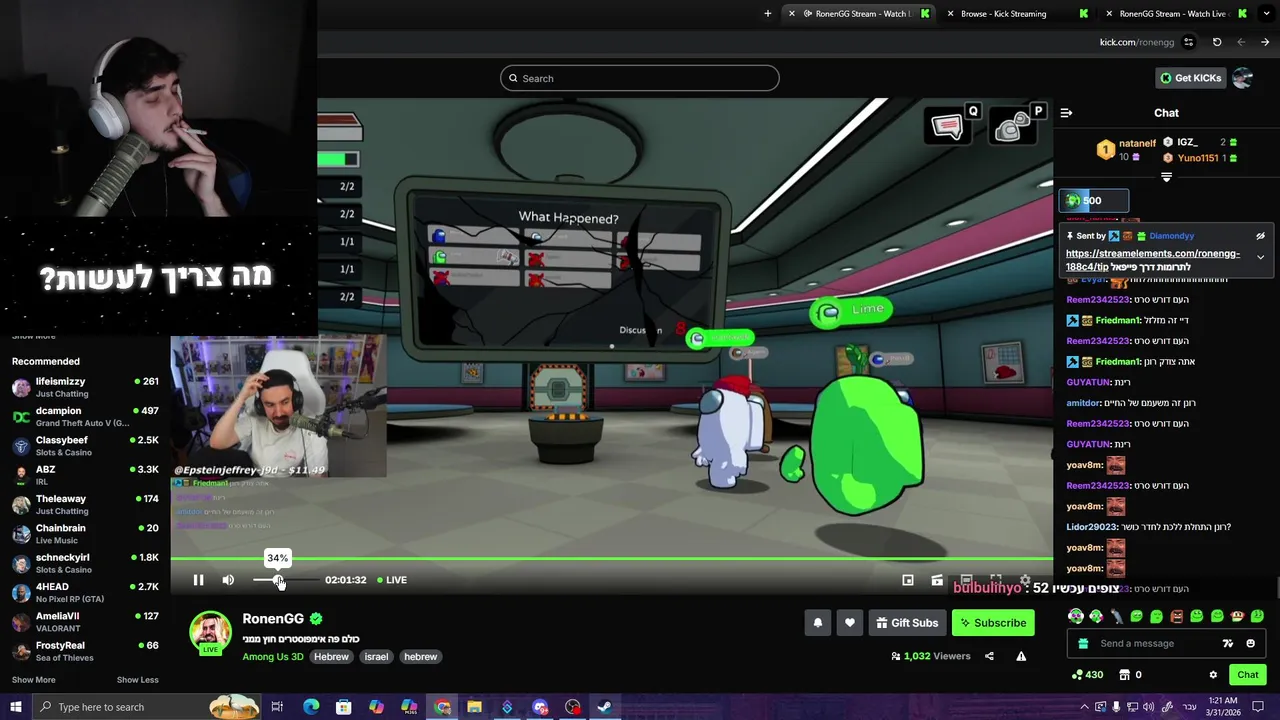Viewport: 1280px width, 720px height.
Task: Reload the page
Action: (x=1217, y=42)
